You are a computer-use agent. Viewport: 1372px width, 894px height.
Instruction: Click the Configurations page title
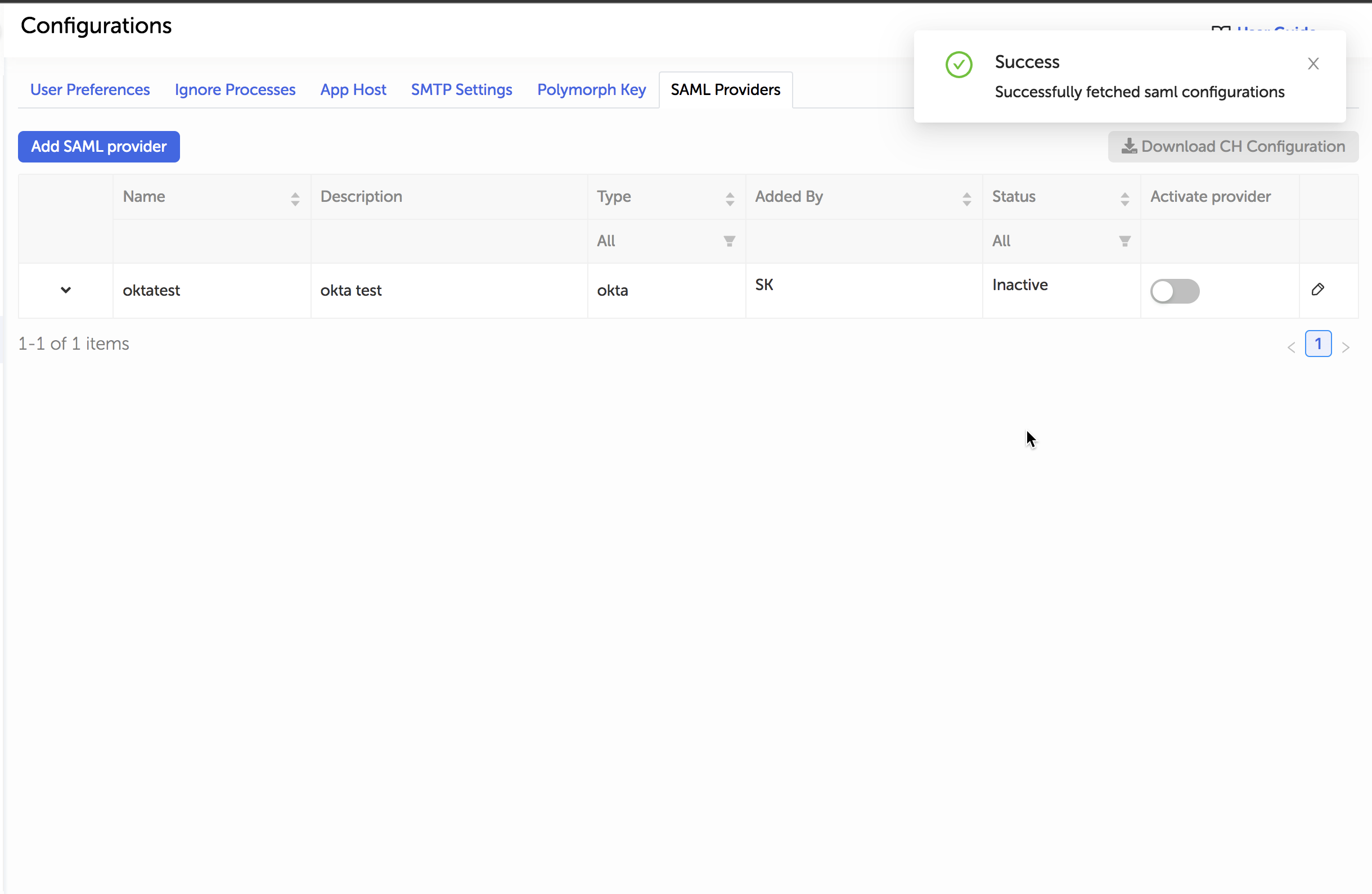tap(96, 26)
